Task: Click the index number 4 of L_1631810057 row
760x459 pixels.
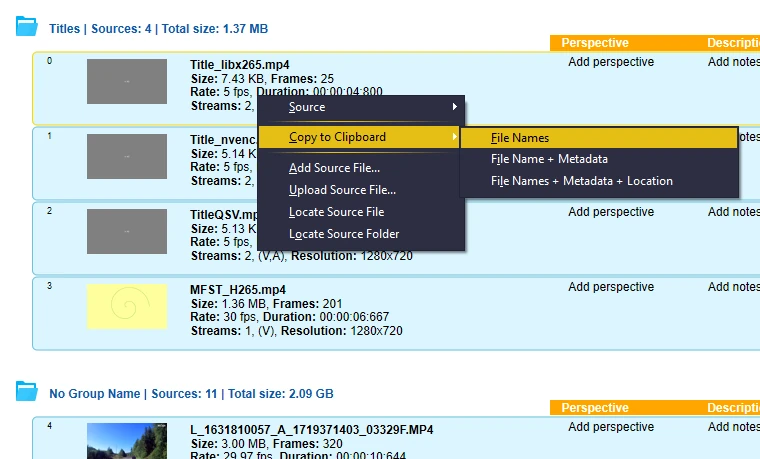Action: 49,426
